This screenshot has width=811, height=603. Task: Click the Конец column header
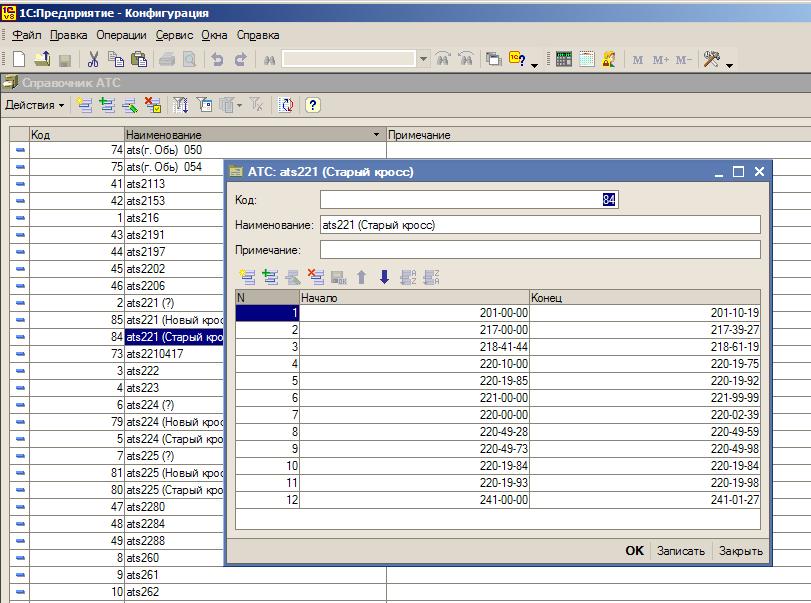645,298
